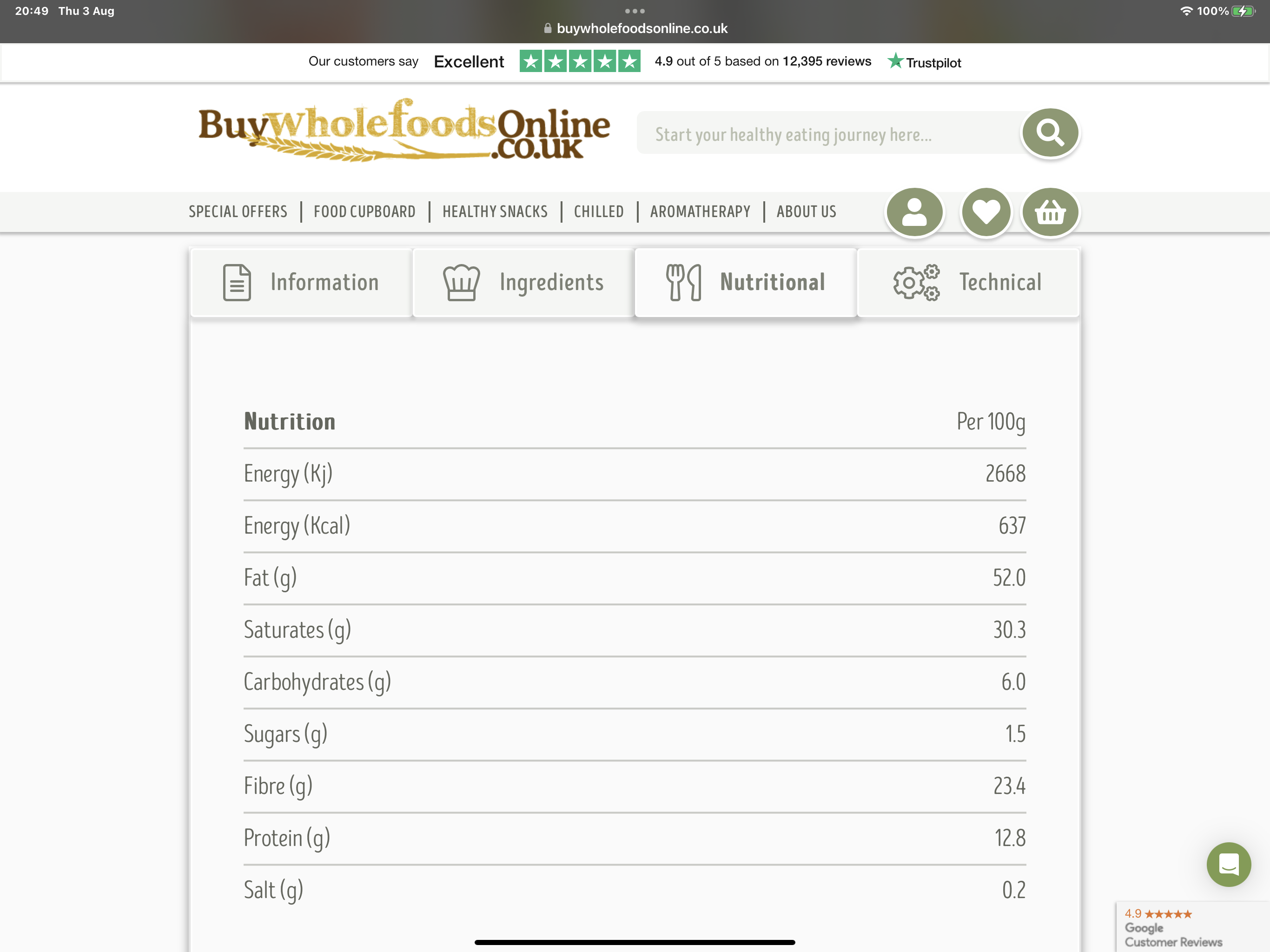Viewport: 1270px width, 952px height.
Task: Click the Trustpilot logo
Action: [924, 61]
